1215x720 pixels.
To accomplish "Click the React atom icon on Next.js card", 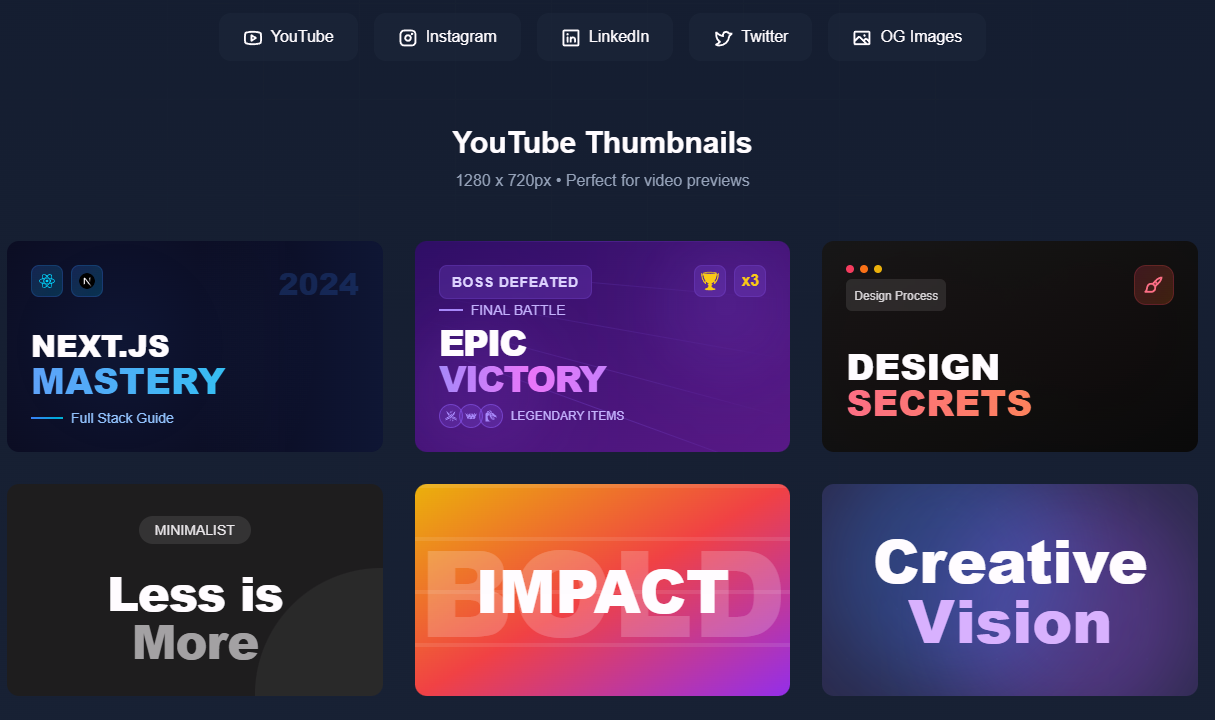I will (47, 281).
